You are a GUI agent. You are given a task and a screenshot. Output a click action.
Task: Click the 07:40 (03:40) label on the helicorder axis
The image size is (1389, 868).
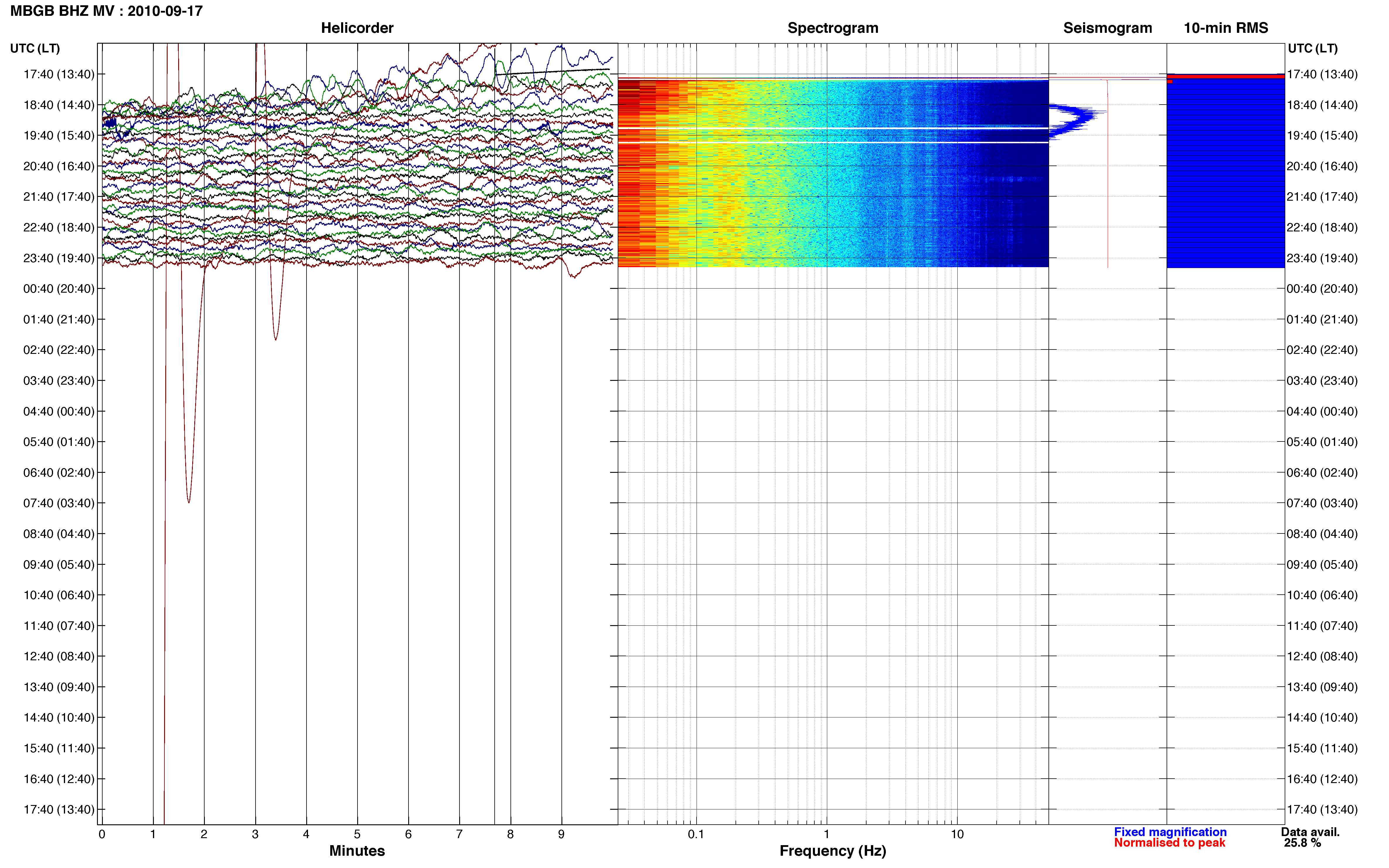click(59, 503)
